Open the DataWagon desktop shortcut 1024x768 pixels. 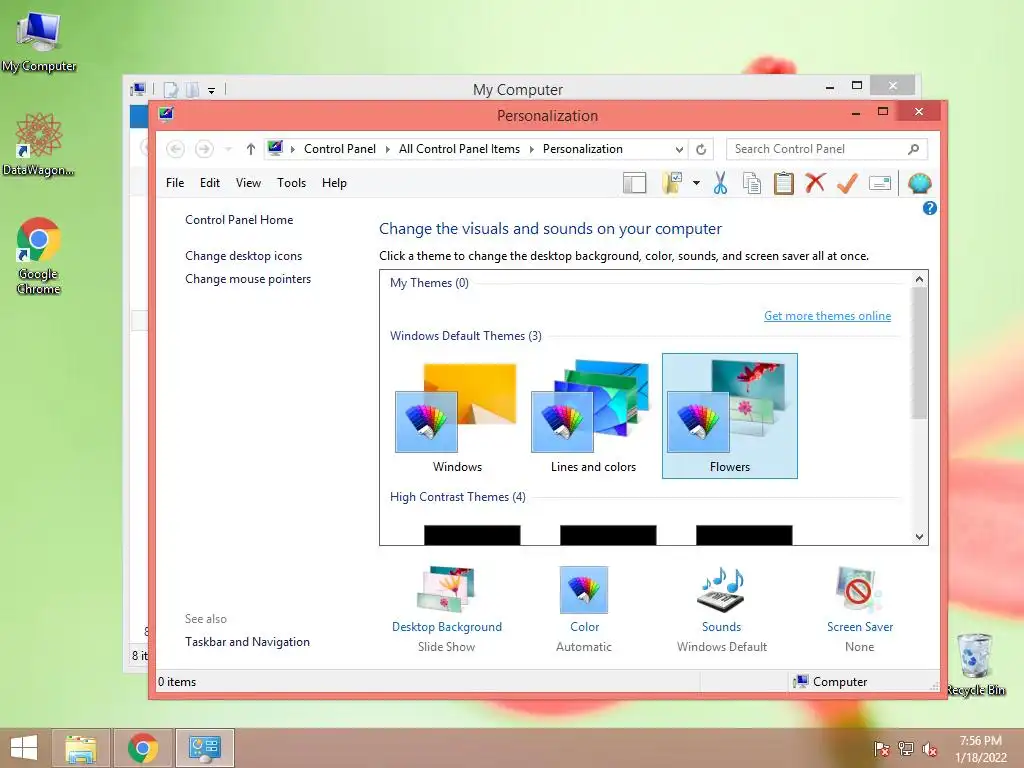tap(39, 145)
